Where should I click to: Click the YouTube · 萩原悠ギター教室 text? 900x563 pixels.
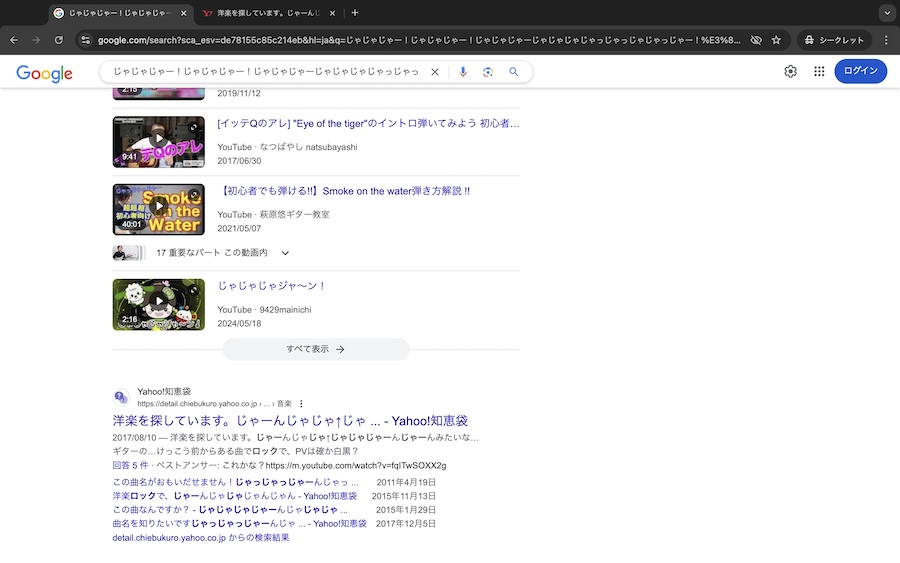273,215
